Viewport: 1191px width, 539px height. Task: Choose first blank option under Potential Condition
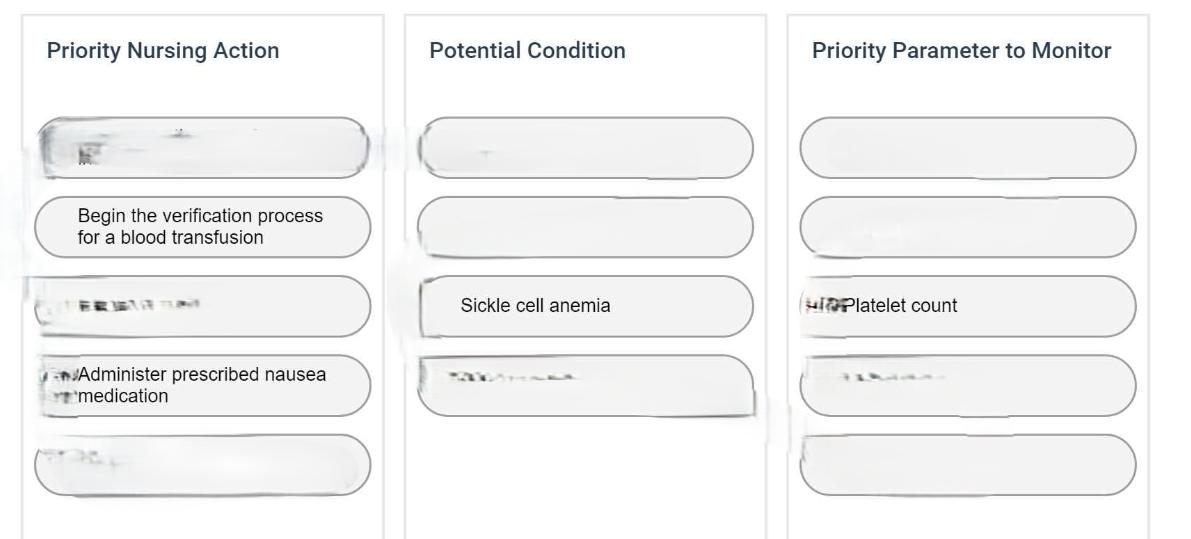pyautogui.click(x=585, y=148)
